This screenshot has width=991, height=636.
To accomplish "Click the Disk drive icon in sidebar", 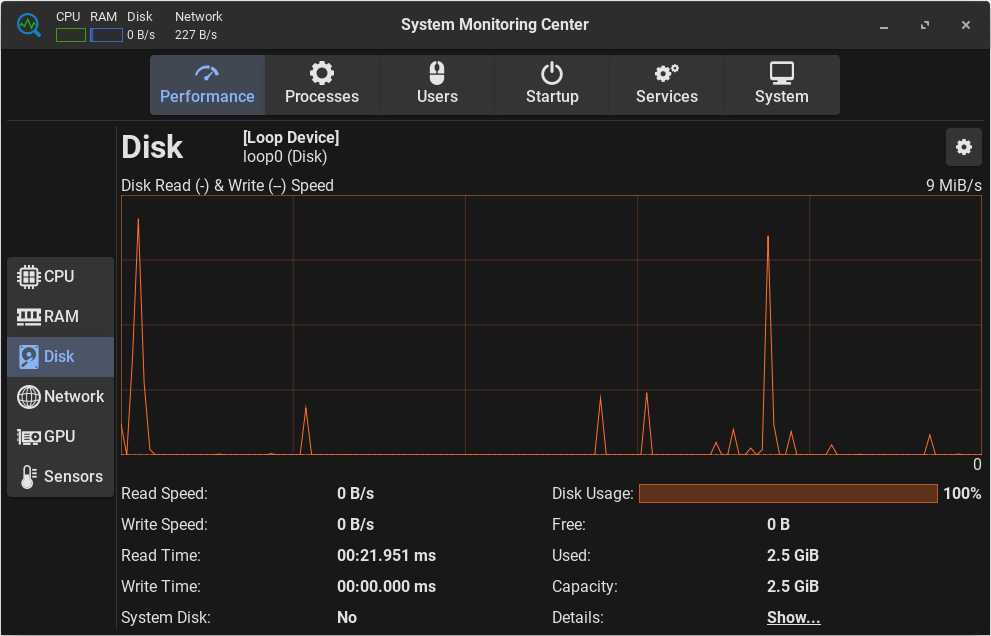I will [29, 356].
